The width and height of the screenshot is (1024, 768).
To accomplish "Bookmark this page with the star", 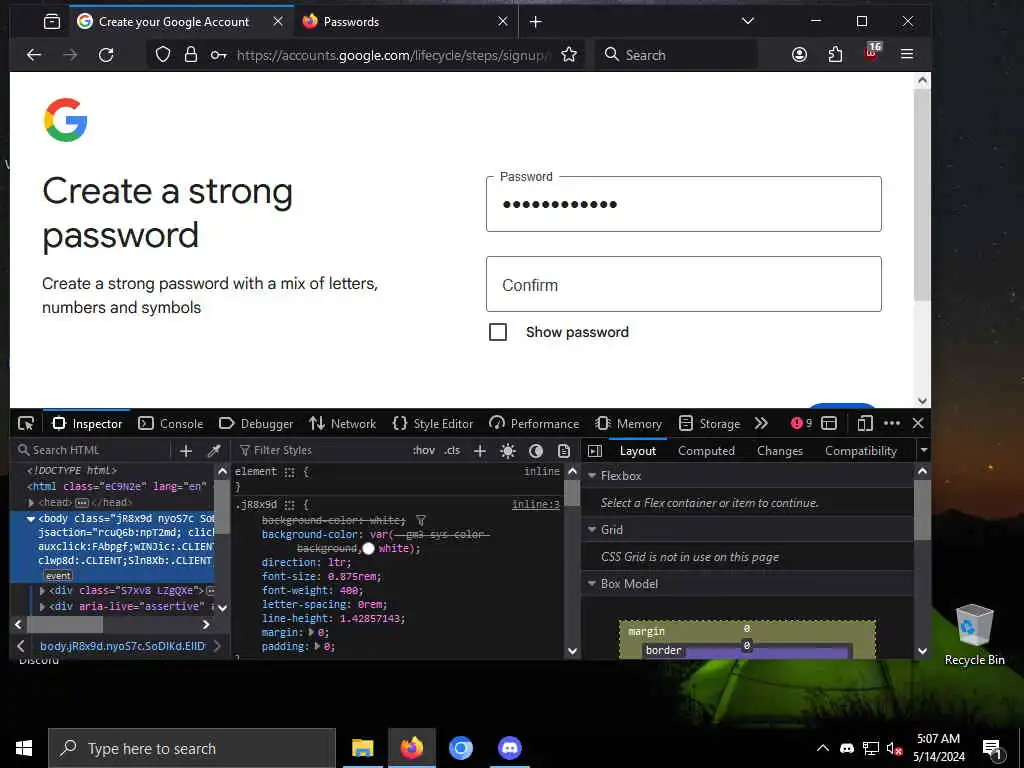I will coord(569,55).
